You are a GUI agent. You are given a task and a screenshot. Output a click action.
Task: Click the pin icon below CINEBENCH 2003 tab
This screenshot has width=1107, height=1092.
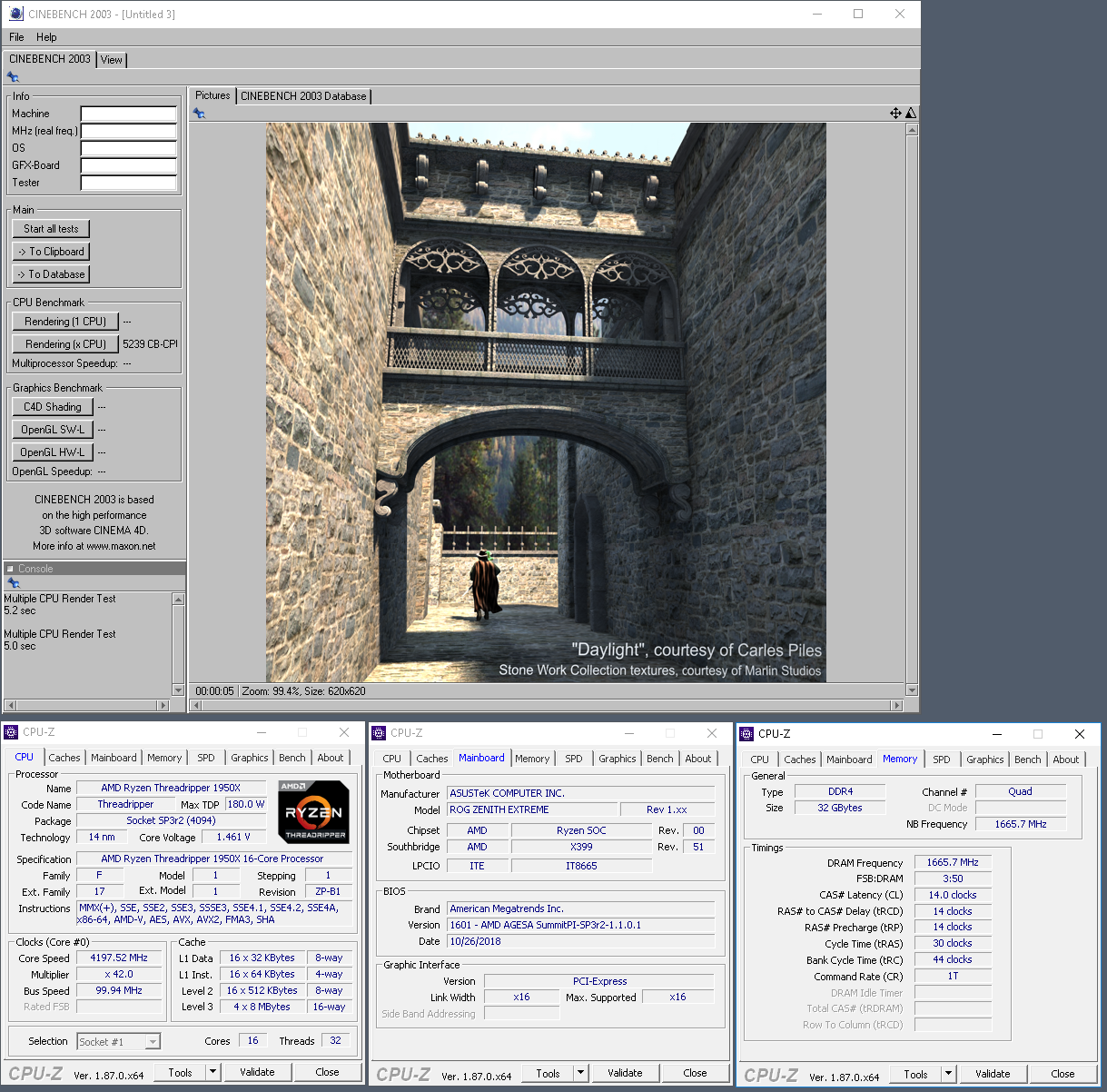click(x=13, y=77)
